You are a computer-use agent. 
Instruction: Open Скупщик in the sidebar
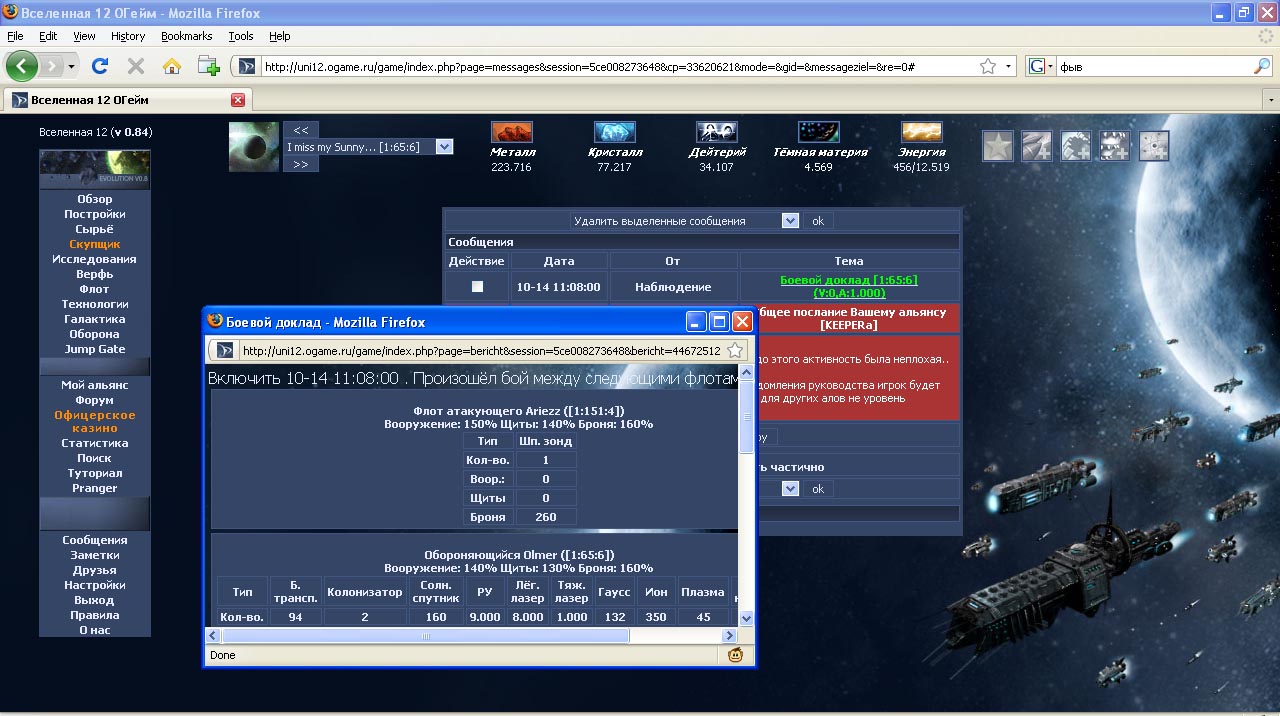[x=95, y=244]
